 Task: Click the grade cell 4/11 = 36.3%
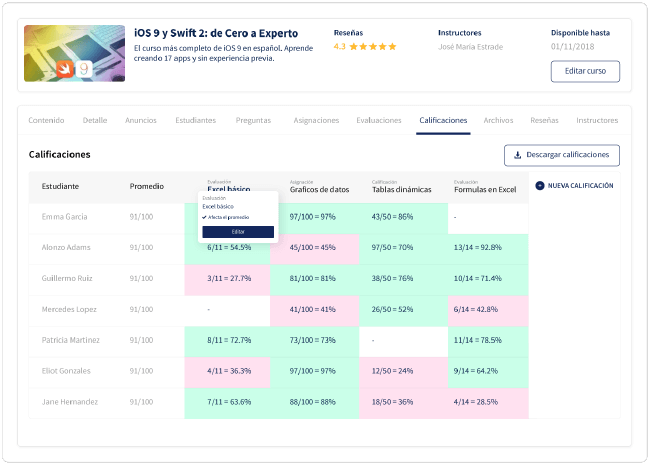coord(227,371)
